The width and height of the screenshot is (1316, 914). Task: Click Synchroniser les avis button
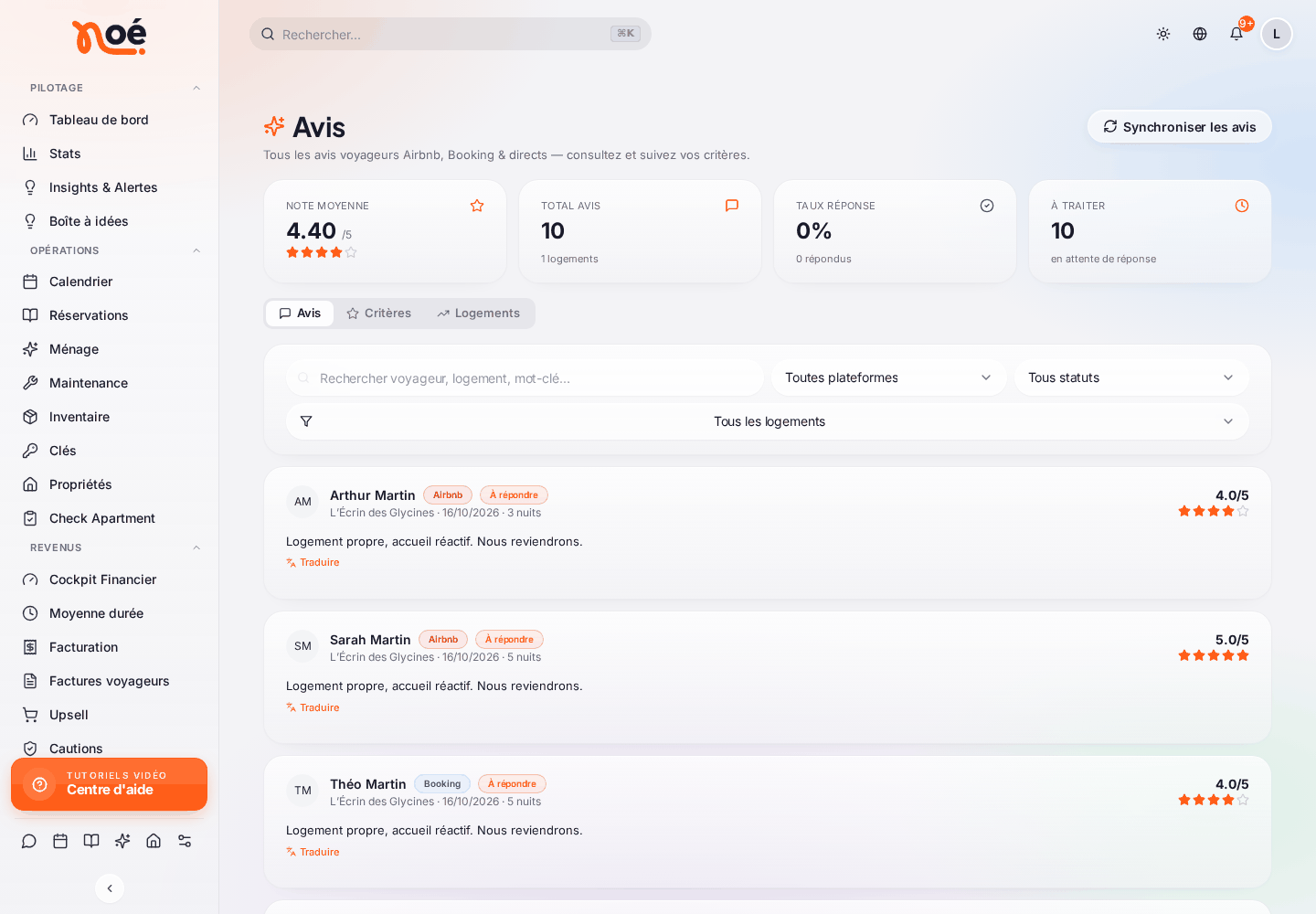1180,127
